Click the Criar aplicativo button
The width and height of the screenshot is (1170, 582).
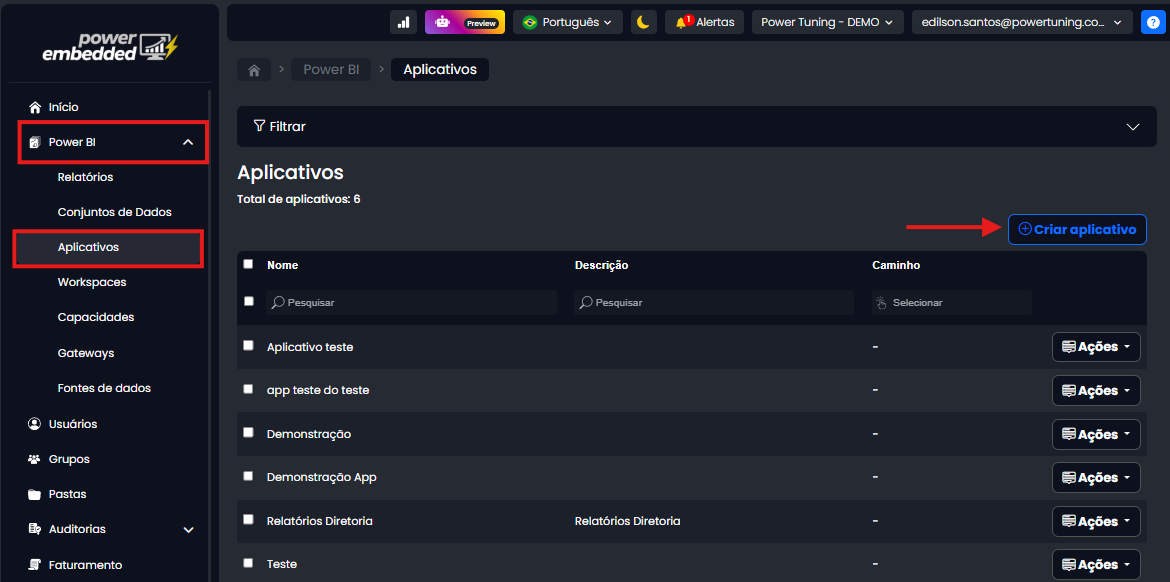coord(1077,229)
